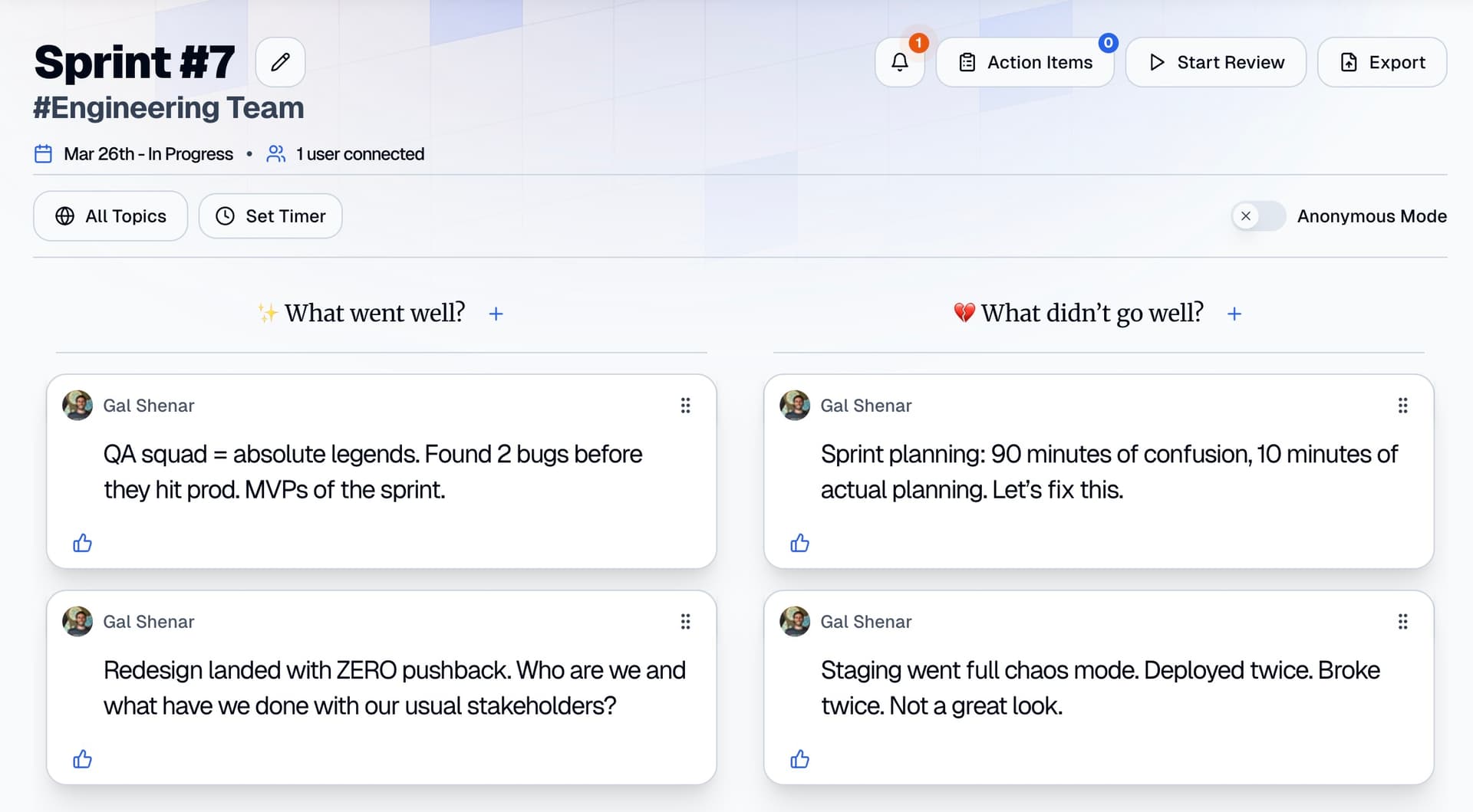Toggle Anonymous Mode switch
Viewport: 1473px width, 812px height.
(1258, 216)
